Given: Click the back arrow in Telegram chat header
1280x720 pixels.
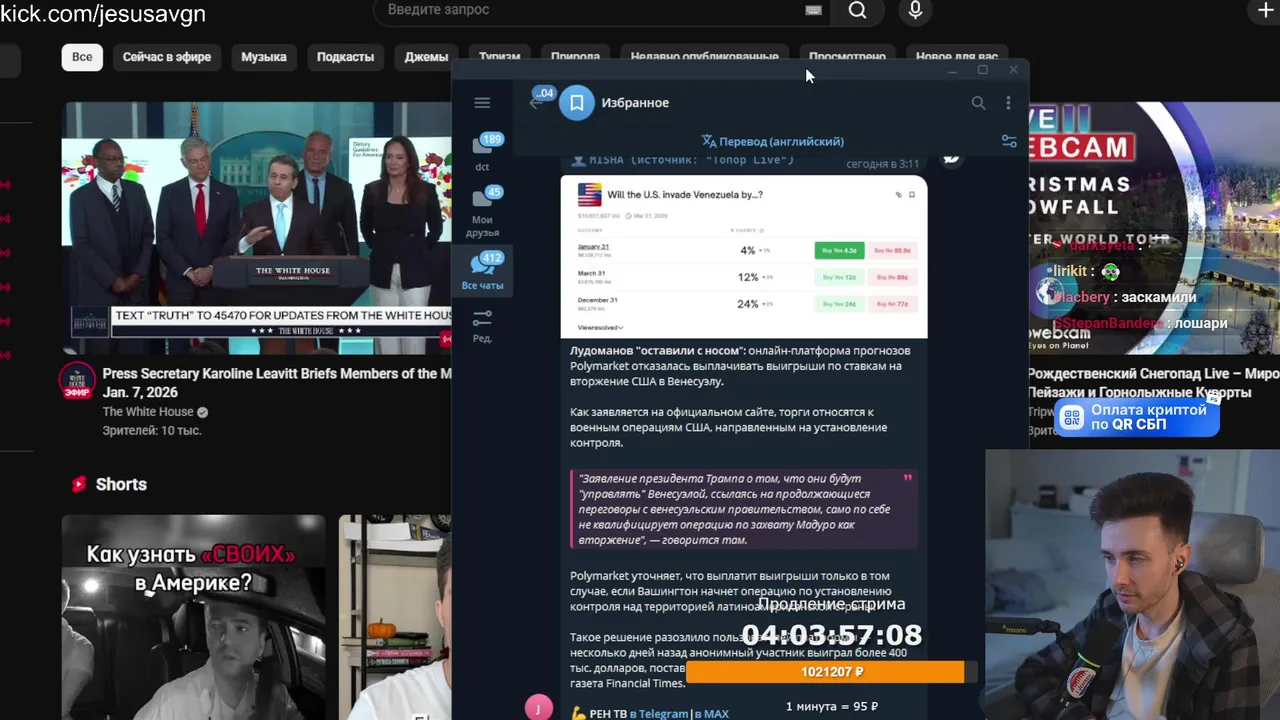Looking at the screenshot, I should pyautogui.click(x=536, y=103).
